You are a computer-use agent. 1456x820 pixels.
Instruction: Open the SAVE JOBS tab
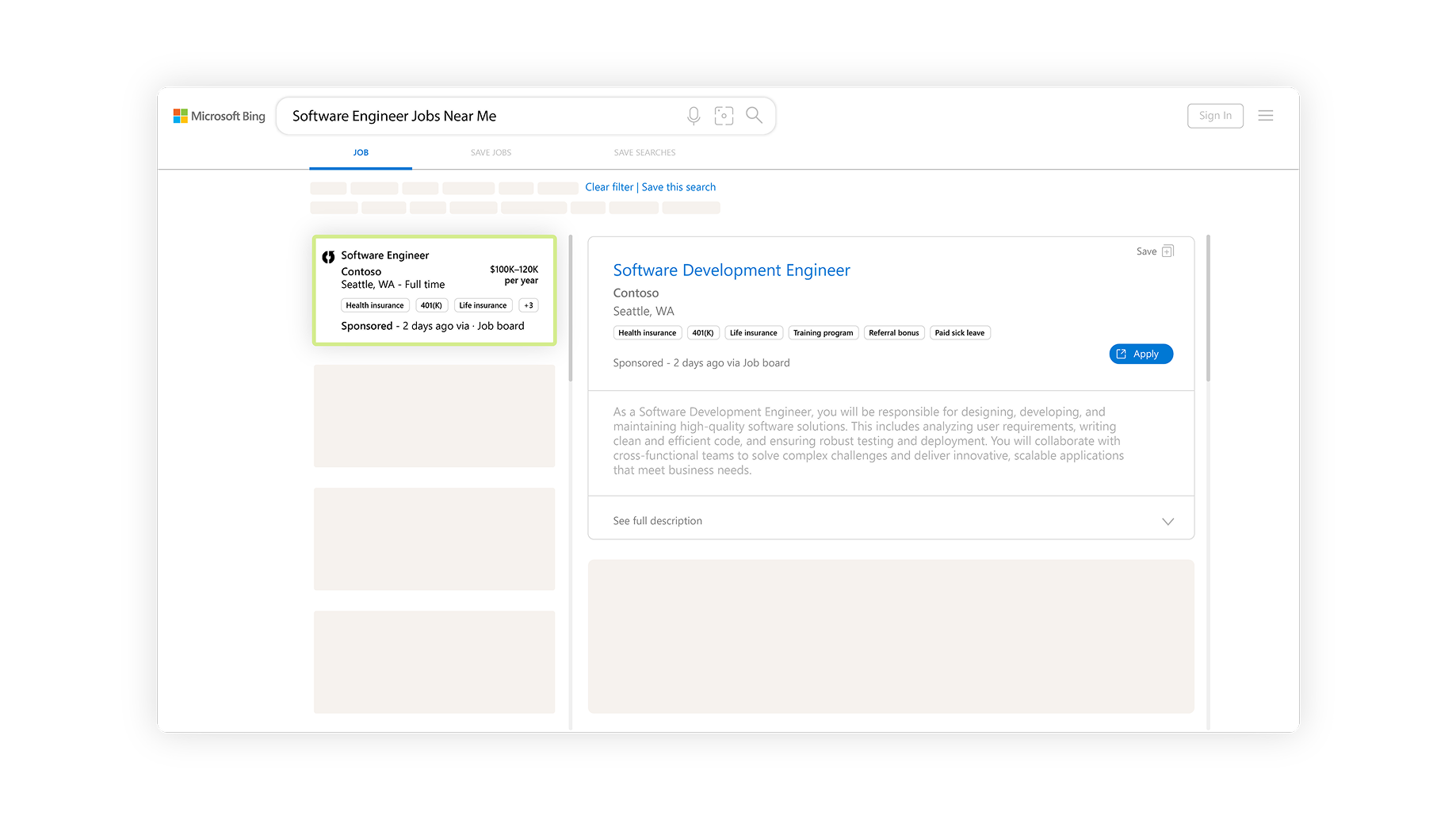tap(491, 152)
